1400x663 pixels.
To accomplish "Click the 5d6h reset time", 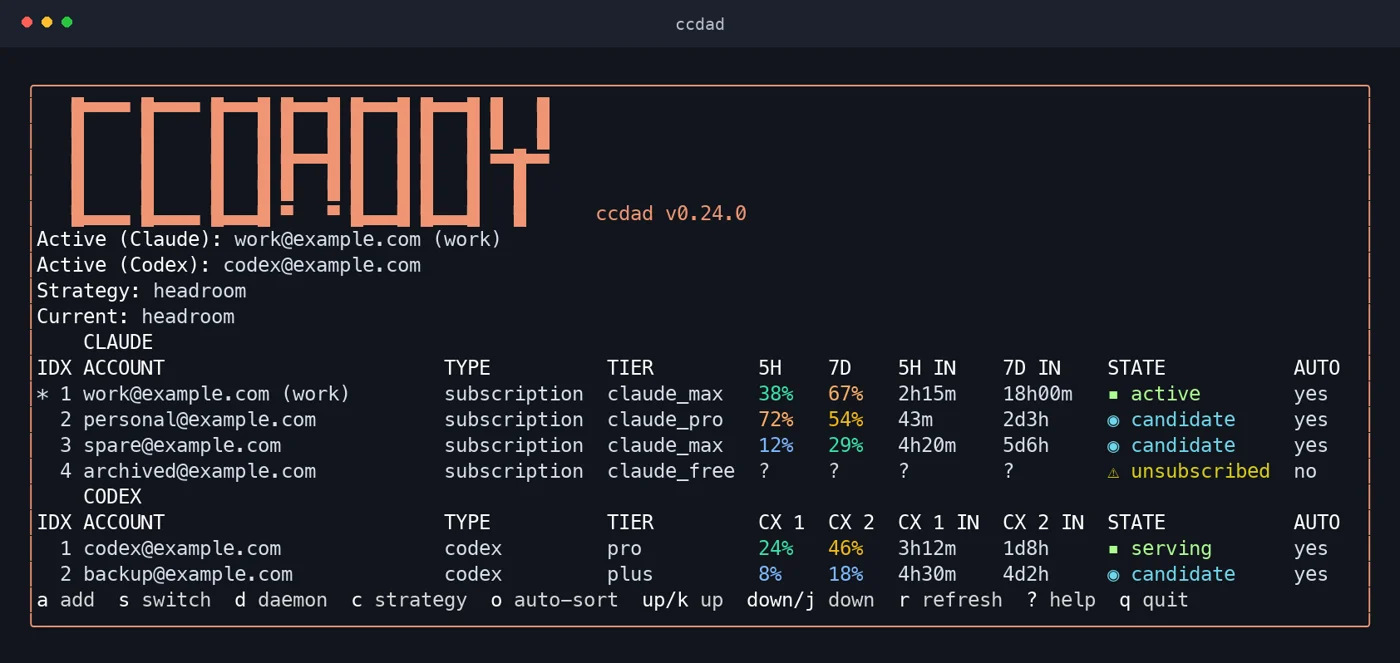I will pyautogui.click(x=1026, y=446).
